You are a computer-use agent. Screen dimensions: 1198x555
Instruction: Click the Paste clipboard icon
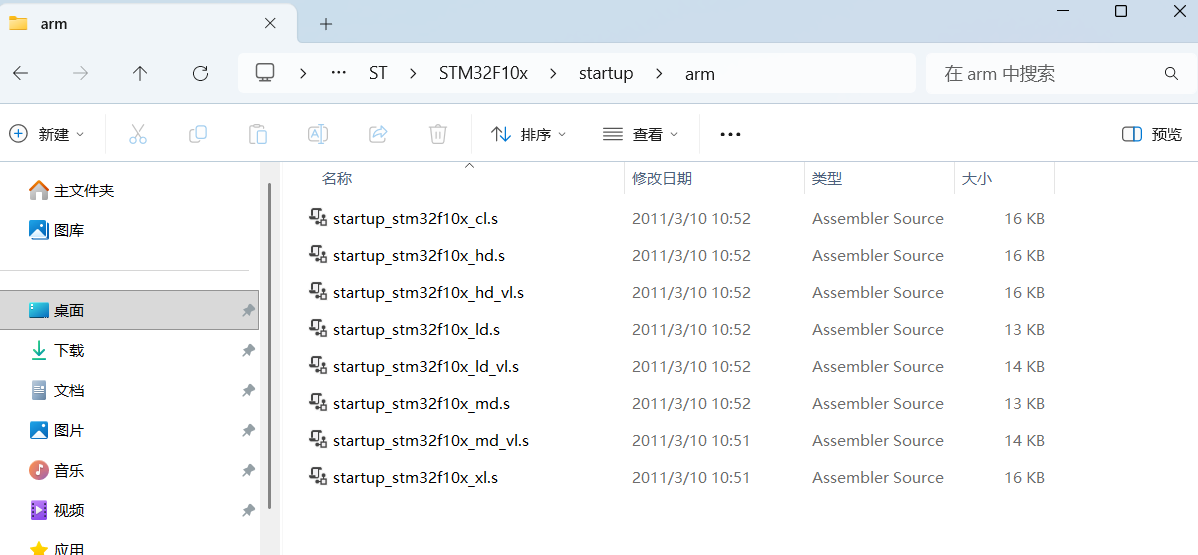point(257,135)
